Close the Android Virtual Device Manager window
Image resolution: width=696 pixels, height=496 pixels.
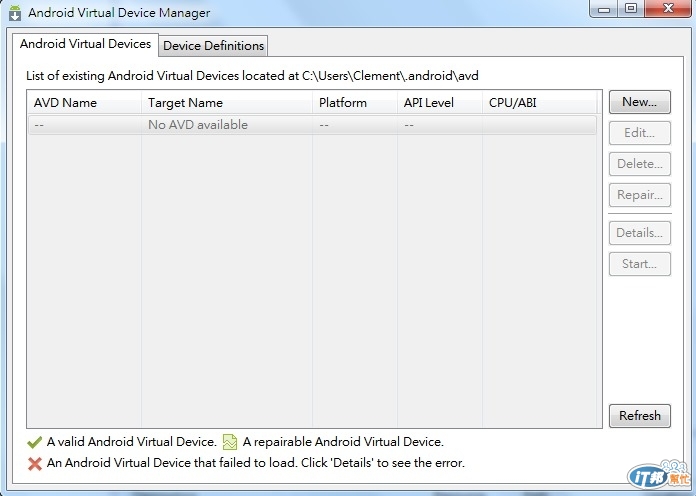click(x=668, y=9)
